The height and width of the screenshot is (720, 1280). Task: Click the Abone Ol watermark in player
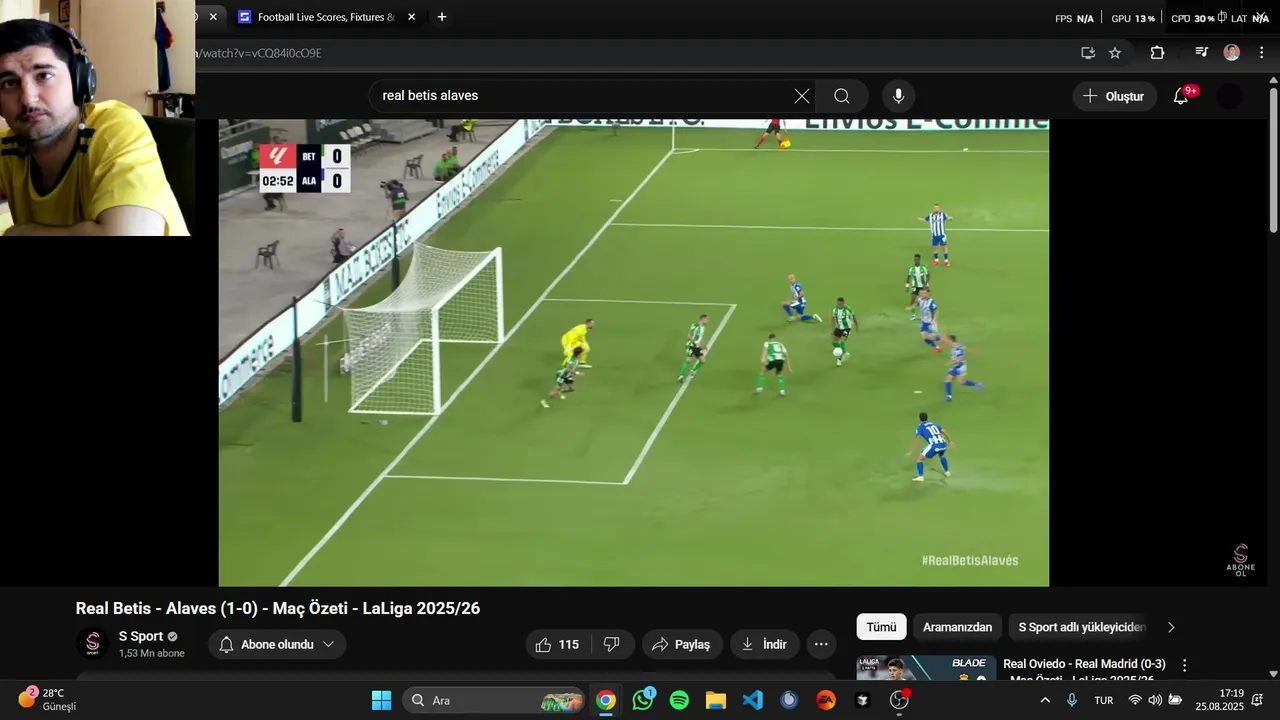(1240, 560)
